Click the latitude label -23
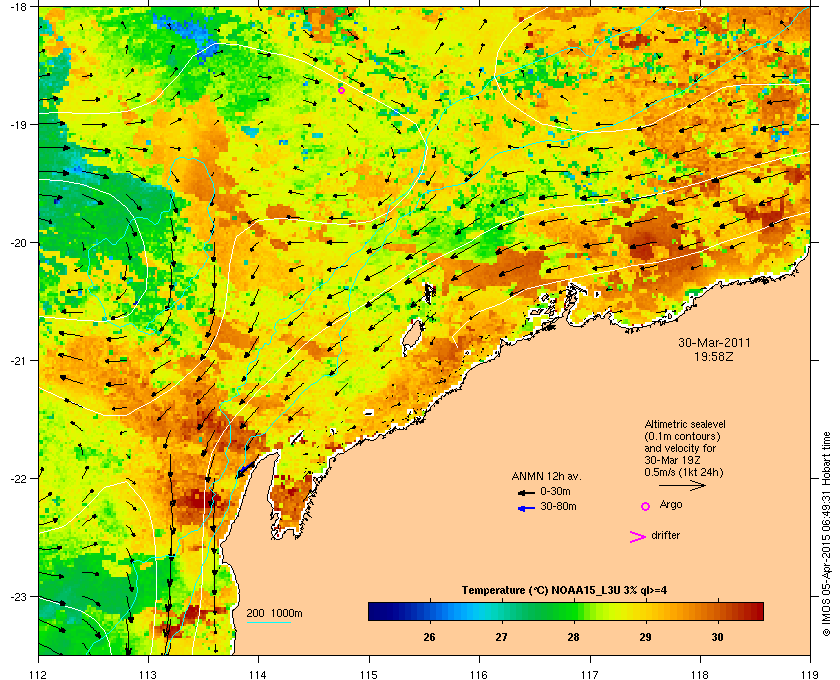 pyautogui.click(x=18, y=596)
